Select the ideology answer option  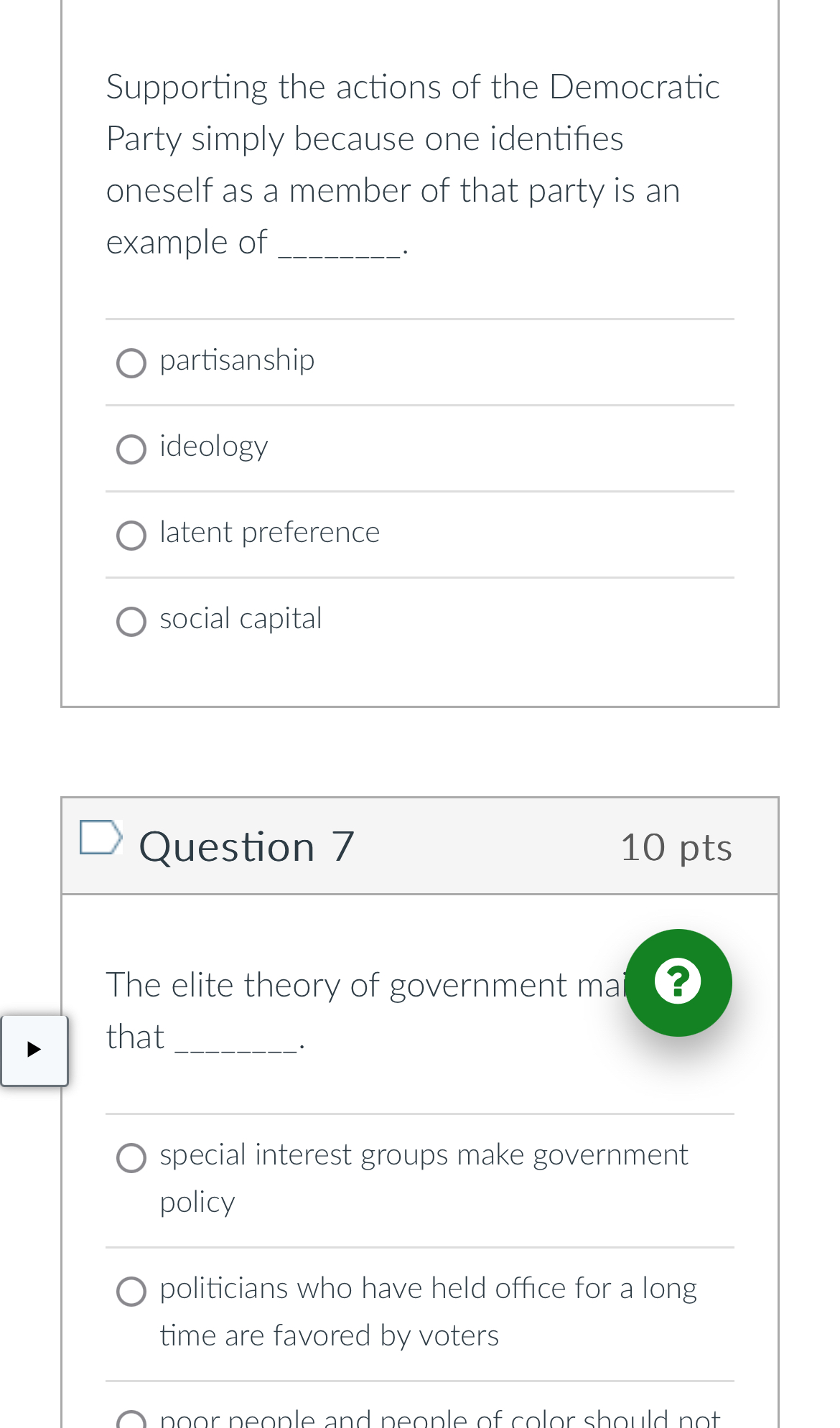(131, 449)
